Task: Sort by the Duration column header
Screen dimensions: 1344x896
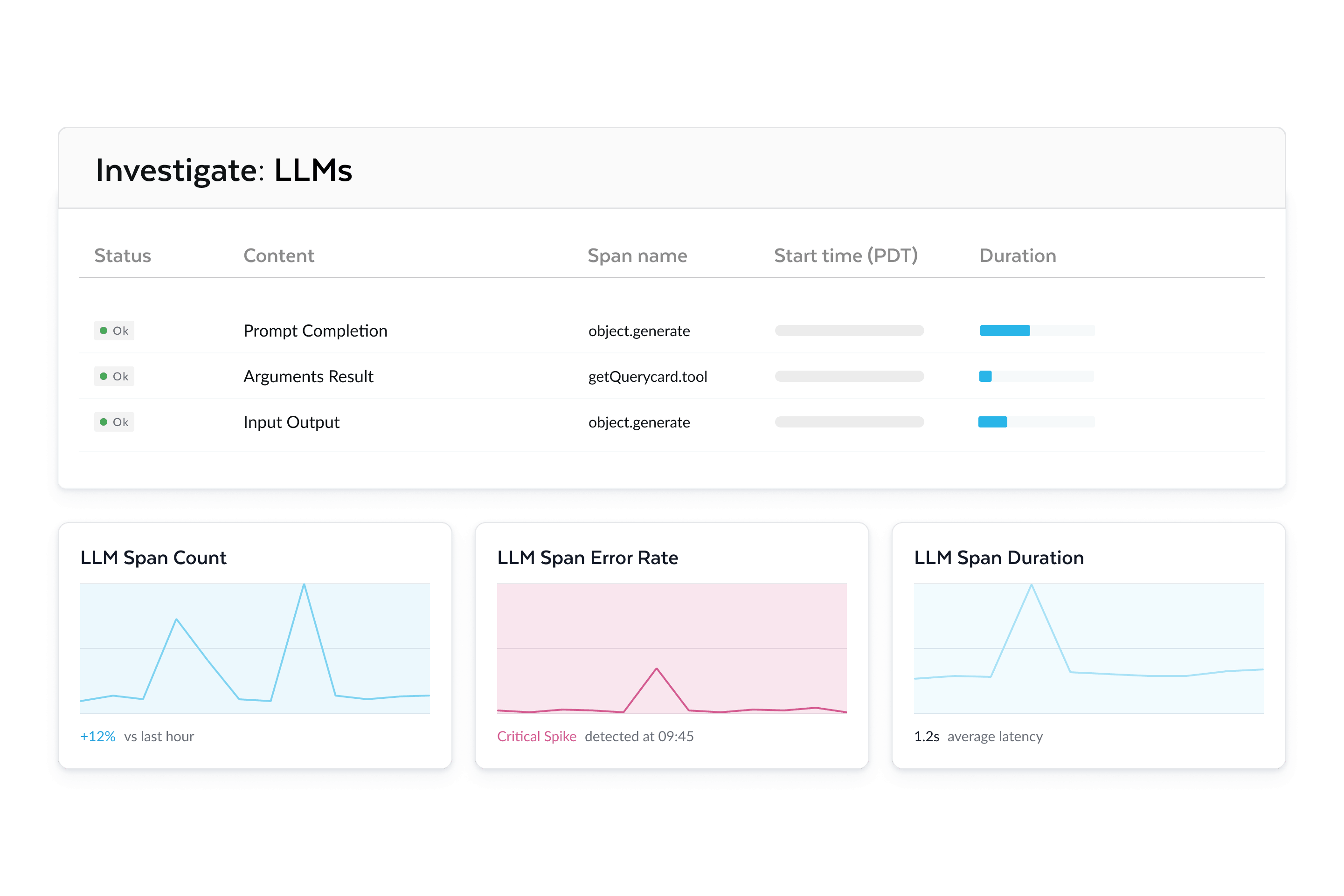Action: tap(1018, 255)
